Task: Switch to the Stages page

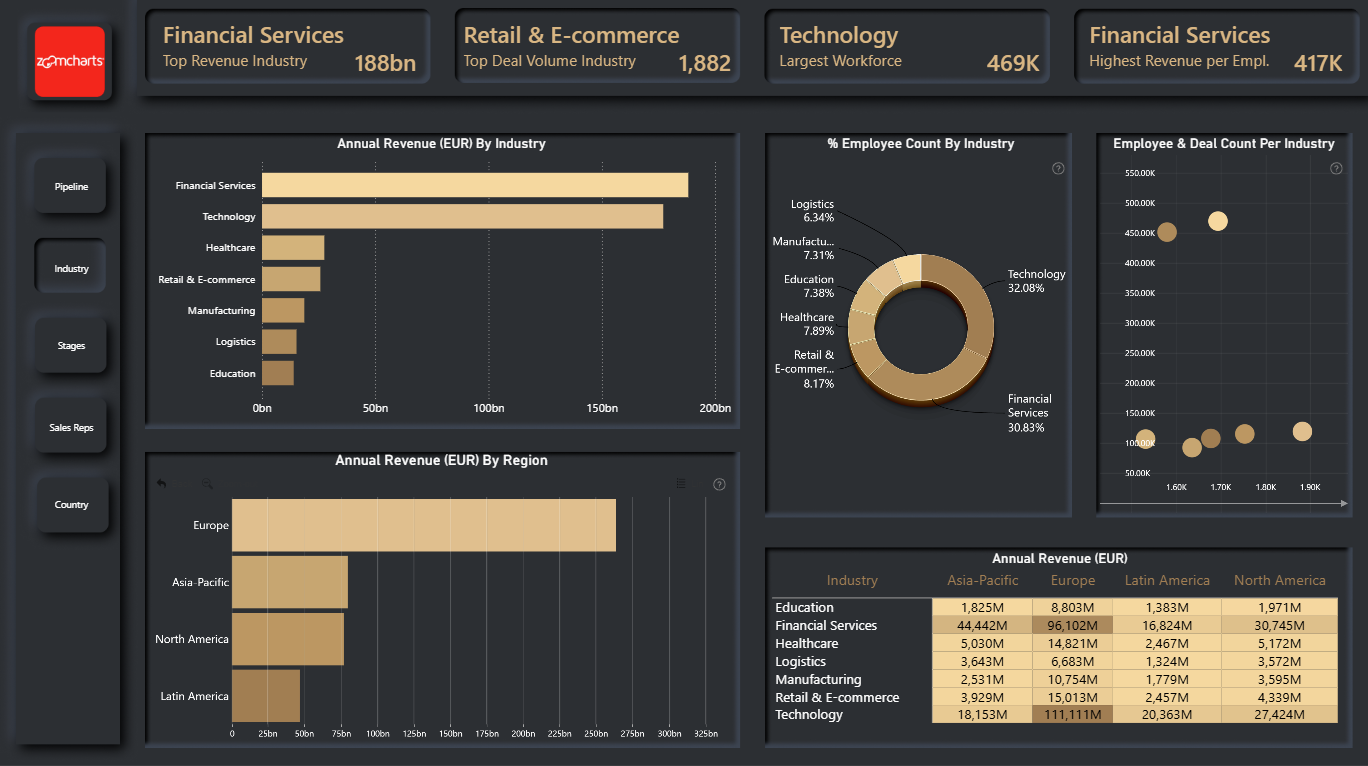Action: click(71, 346)
